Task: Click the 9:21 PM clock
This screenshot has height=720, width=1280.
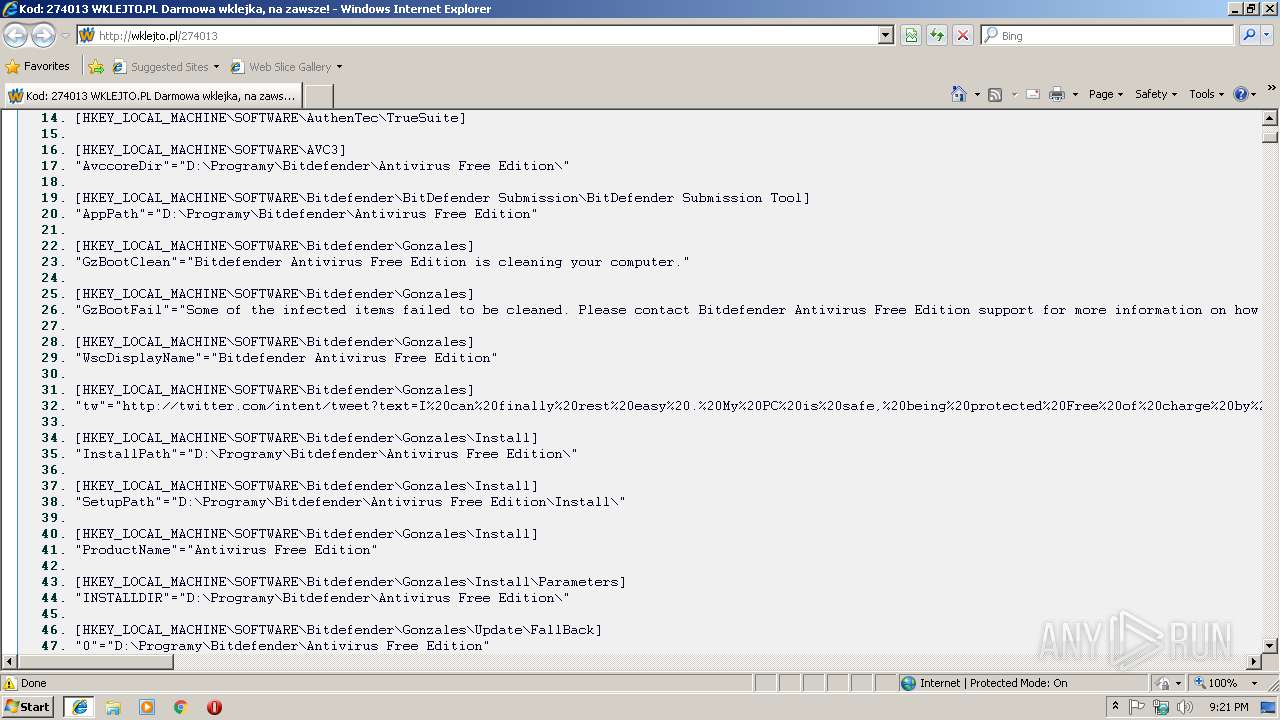Action: tap(1228, 707)
